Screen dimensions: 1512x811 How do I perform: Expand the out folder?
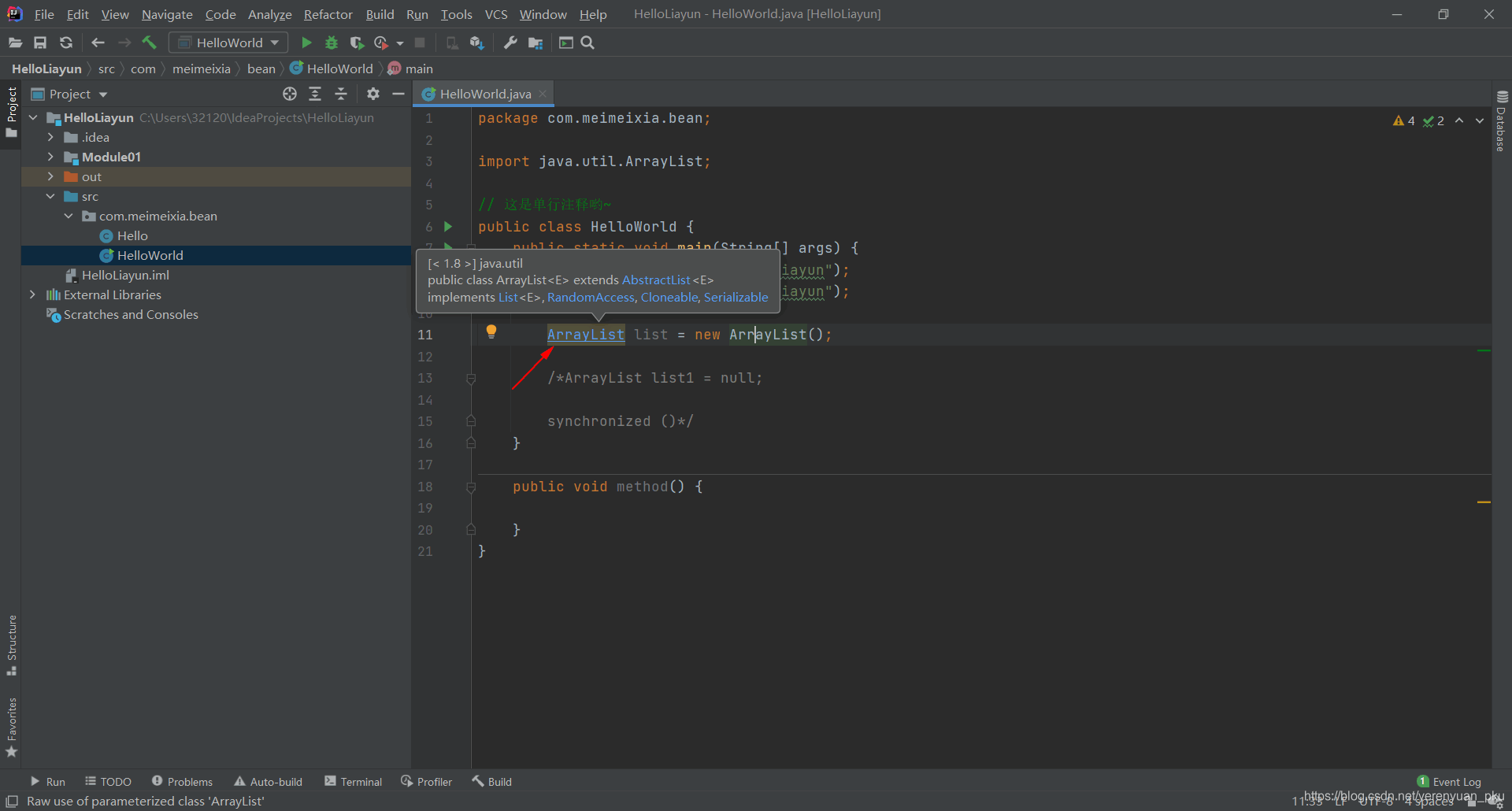[x=50, y=176]
